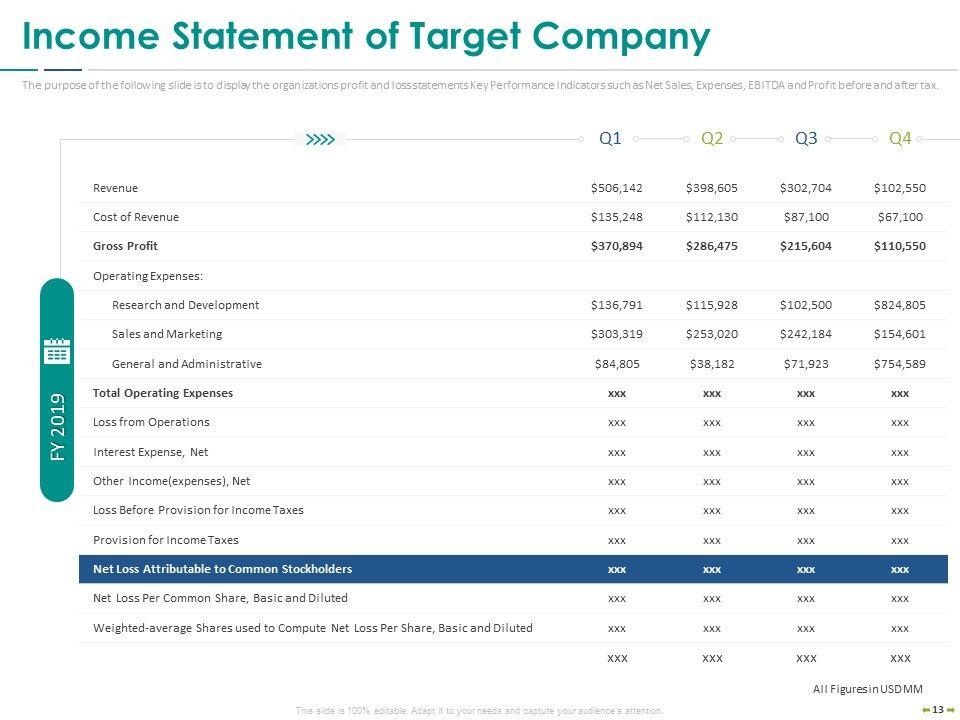The image size is (960, 720).
Task: Click the FY 2019 vertical label
Action: tap(57, 427)
